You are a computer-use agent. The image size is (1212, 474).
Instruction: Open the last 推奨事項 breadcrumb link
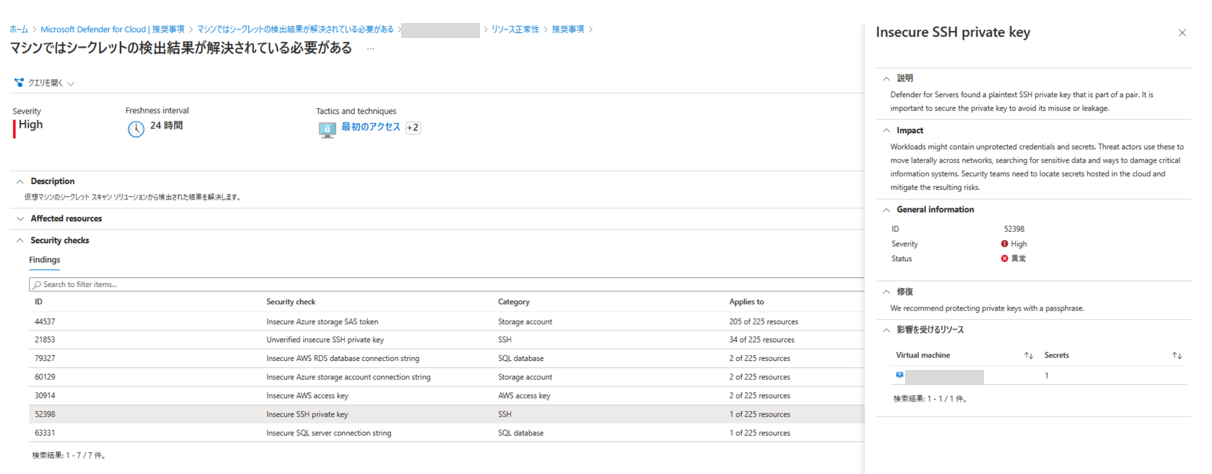(568, 30)
